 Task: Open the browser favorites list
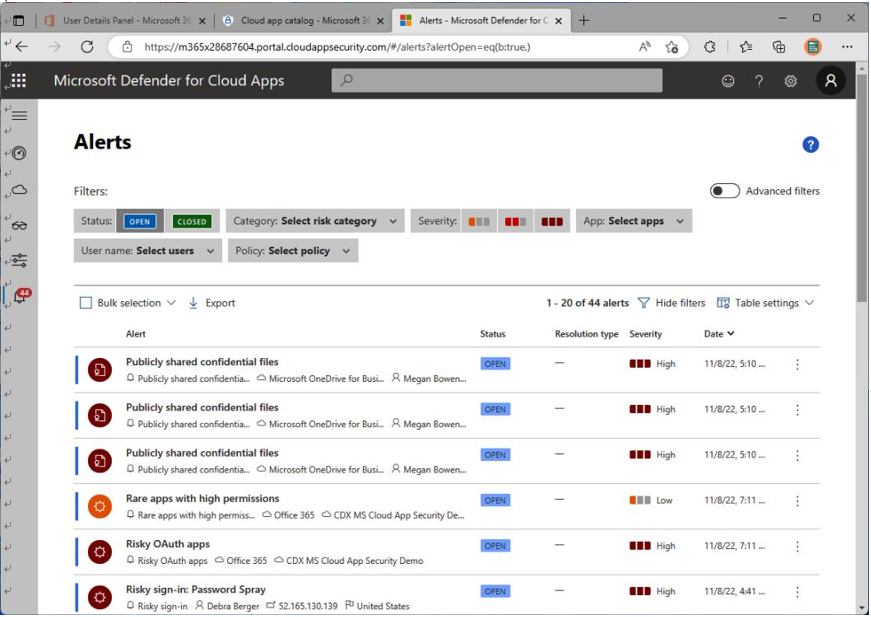click(x=745, y=47)
